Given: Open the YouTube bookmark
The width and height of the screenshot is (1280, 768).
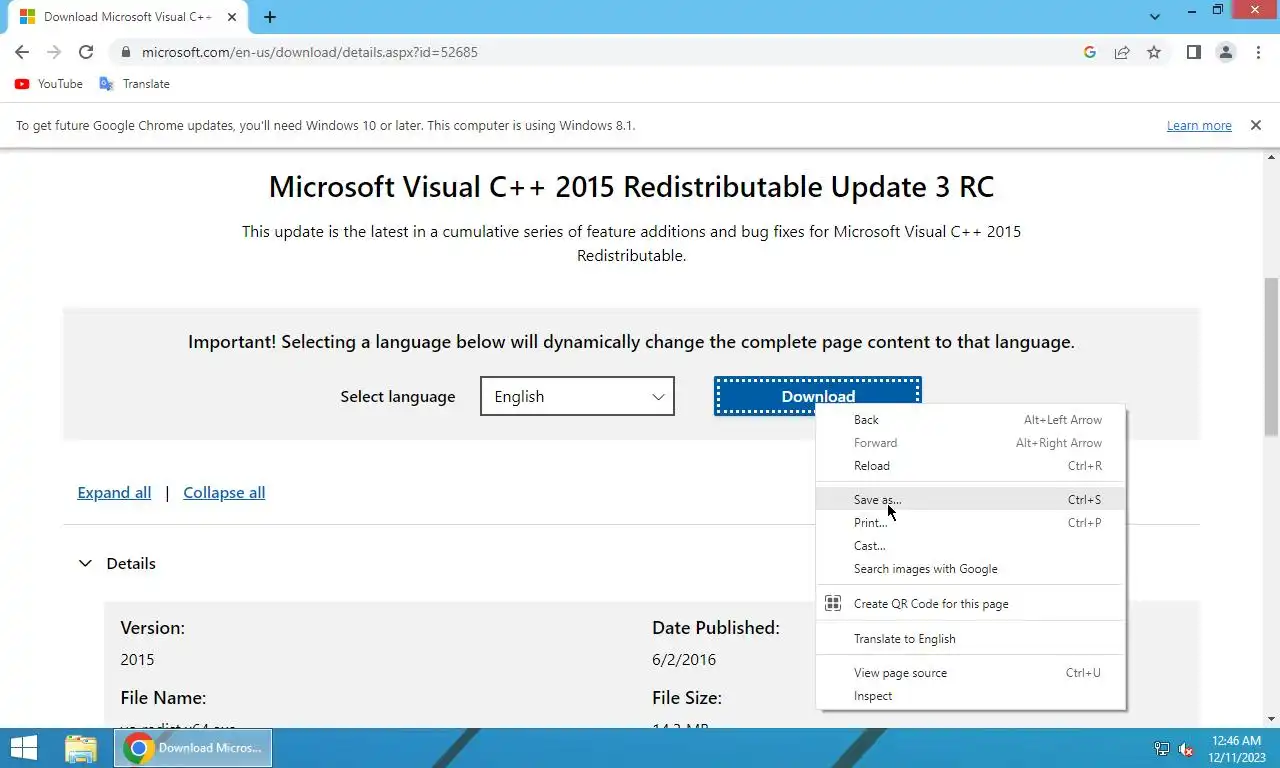Looking at the screenshot, I should pos(49,84).
